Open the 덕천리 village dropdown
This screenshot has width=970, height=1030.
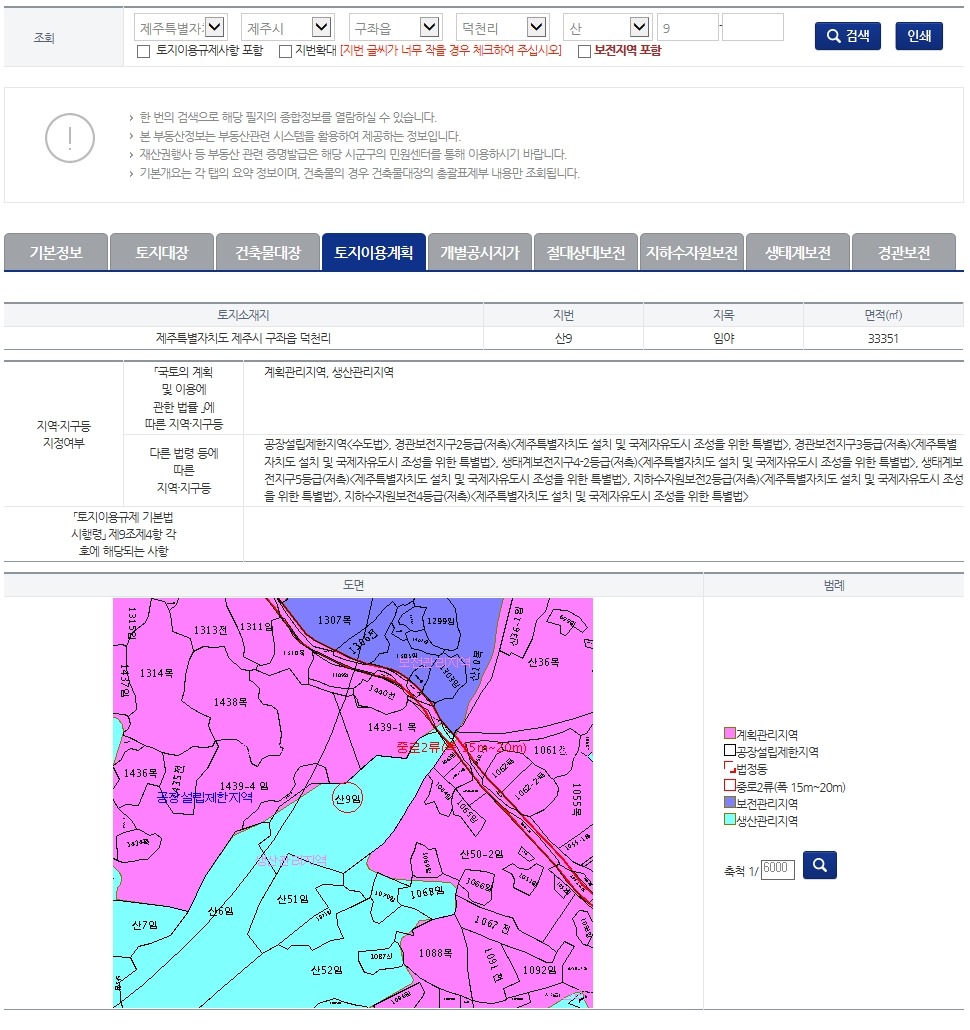click(x=502, y=28)
